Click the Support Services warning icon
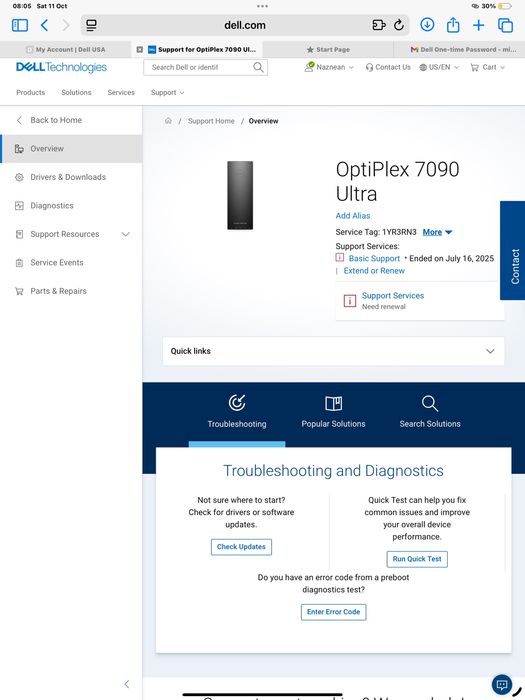This screenshot has width=525, height=700. [350, 301]
